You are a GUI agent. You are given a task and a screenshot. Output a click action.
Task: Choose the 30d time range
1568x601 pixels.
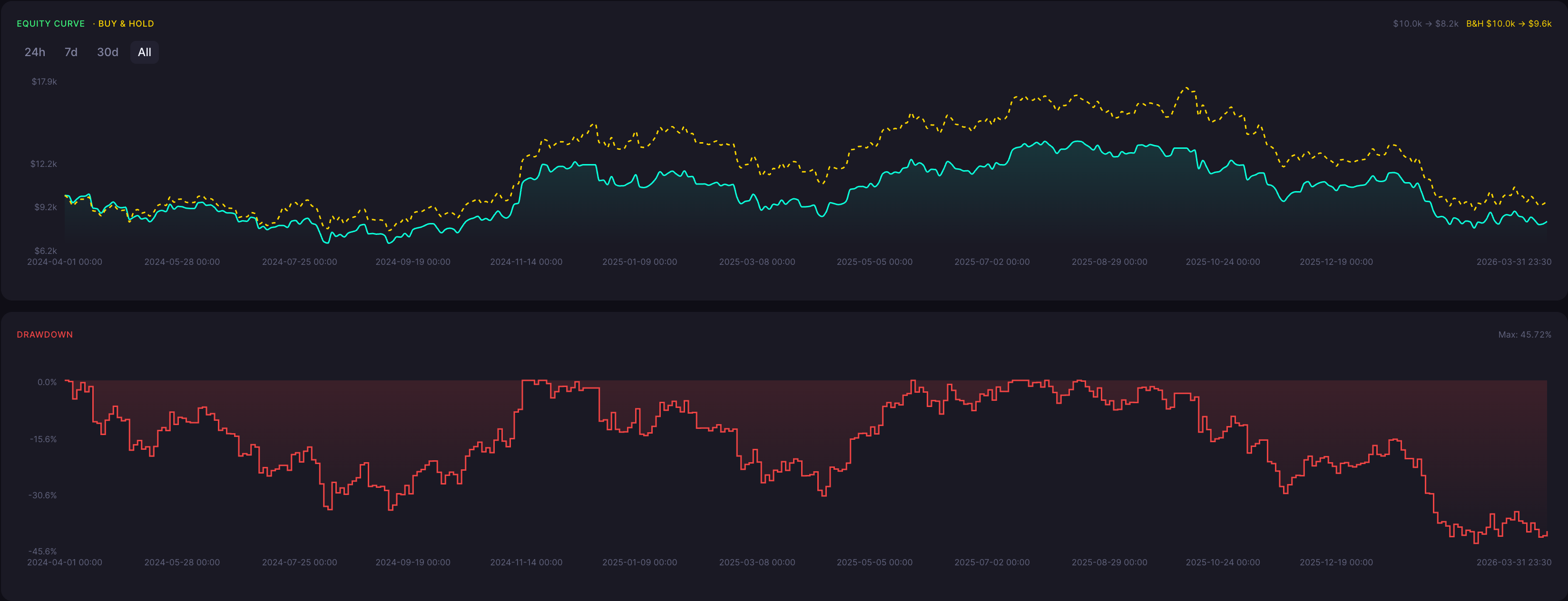(x=108, y=52)
